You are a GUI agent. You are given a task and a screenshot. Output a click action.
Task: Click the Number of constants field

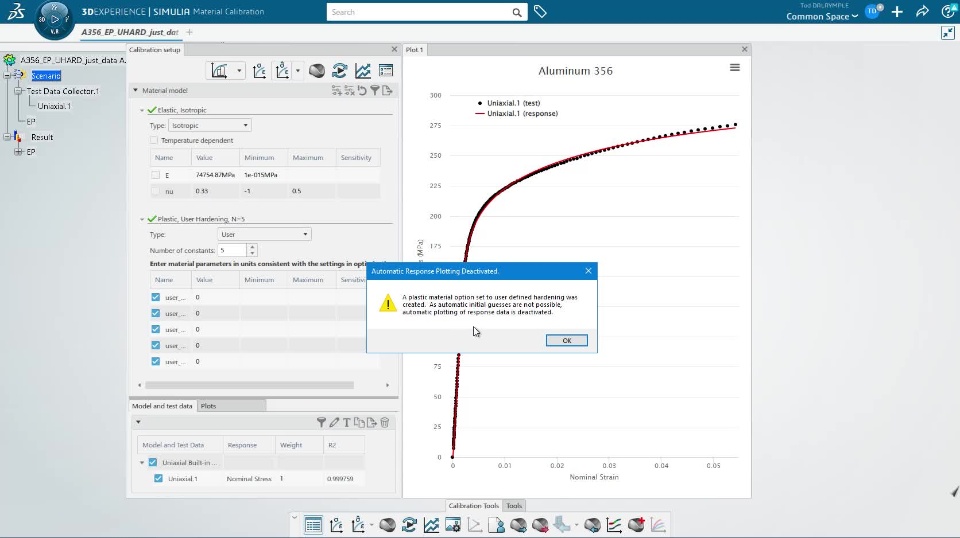[x=233, y=250]
